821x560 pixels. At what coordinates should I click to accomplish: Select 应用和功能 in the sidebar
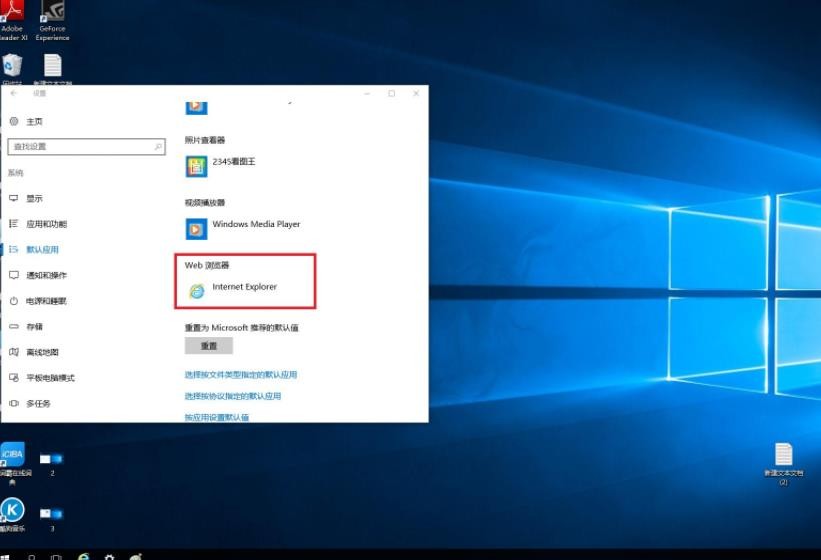click(x=46, y=224)
